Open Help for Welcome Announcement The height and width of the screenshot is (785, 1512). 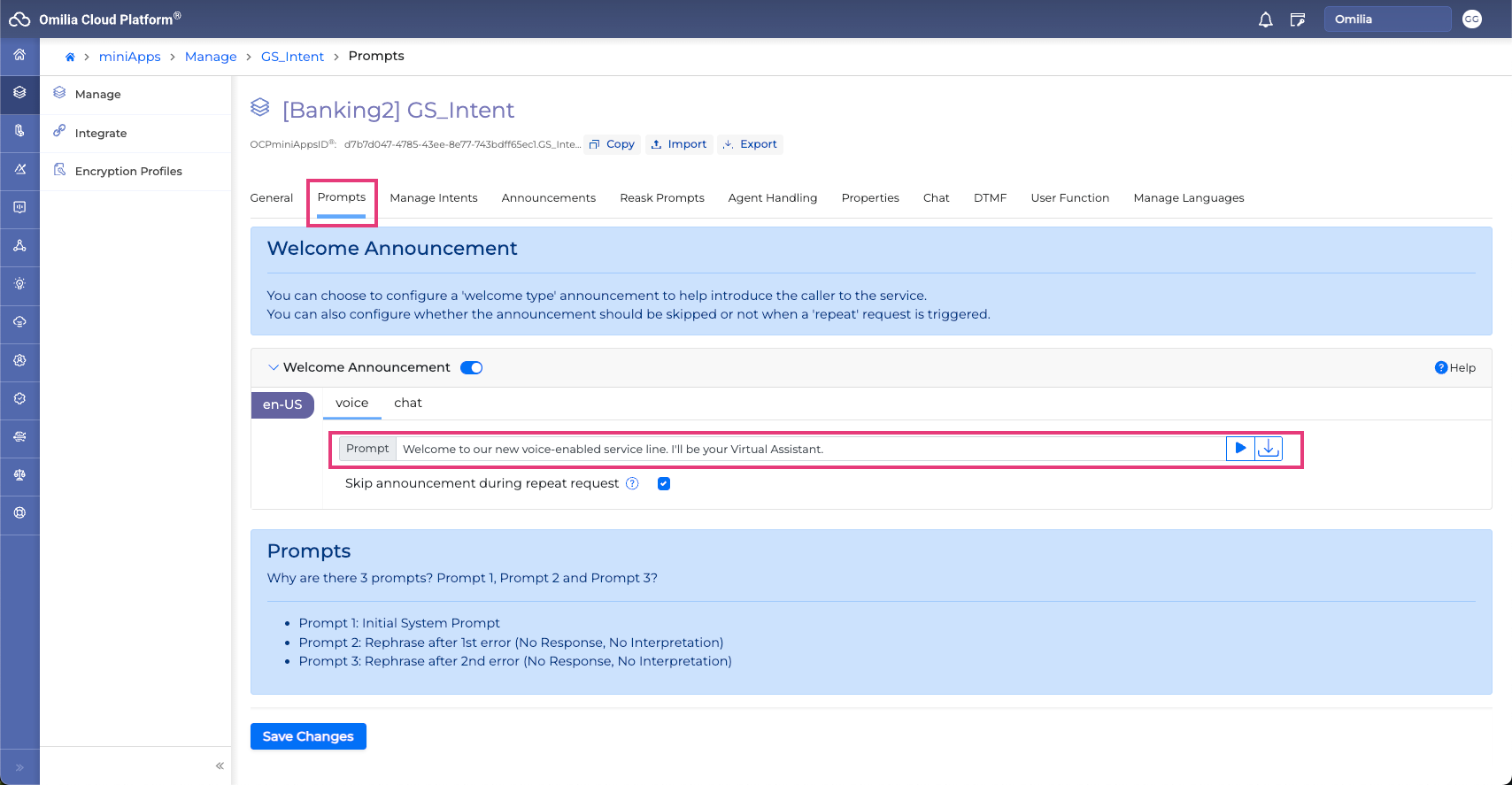click(x=1454, y=367)
